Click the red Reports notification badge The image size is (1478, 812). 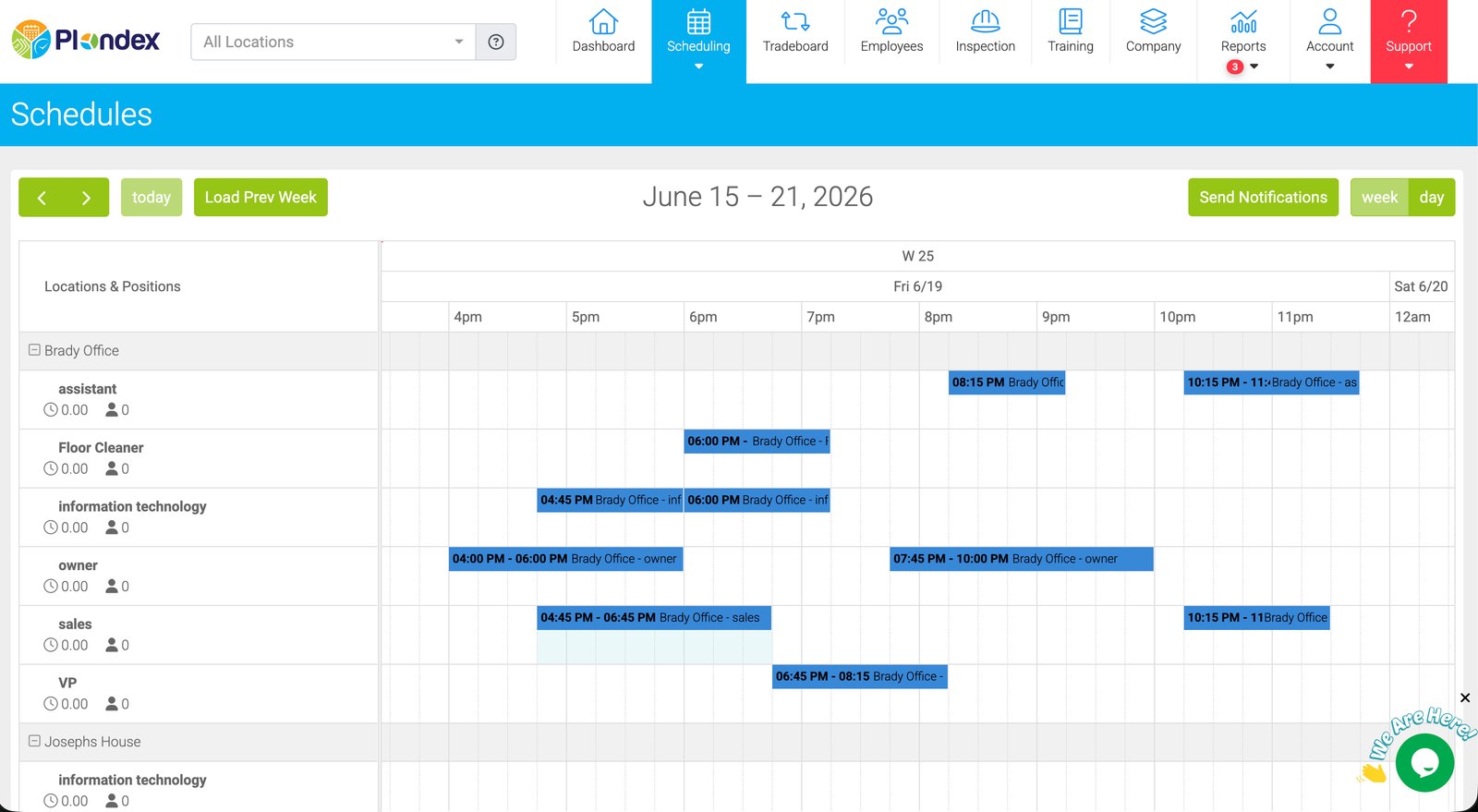[x=1234, y=67]
